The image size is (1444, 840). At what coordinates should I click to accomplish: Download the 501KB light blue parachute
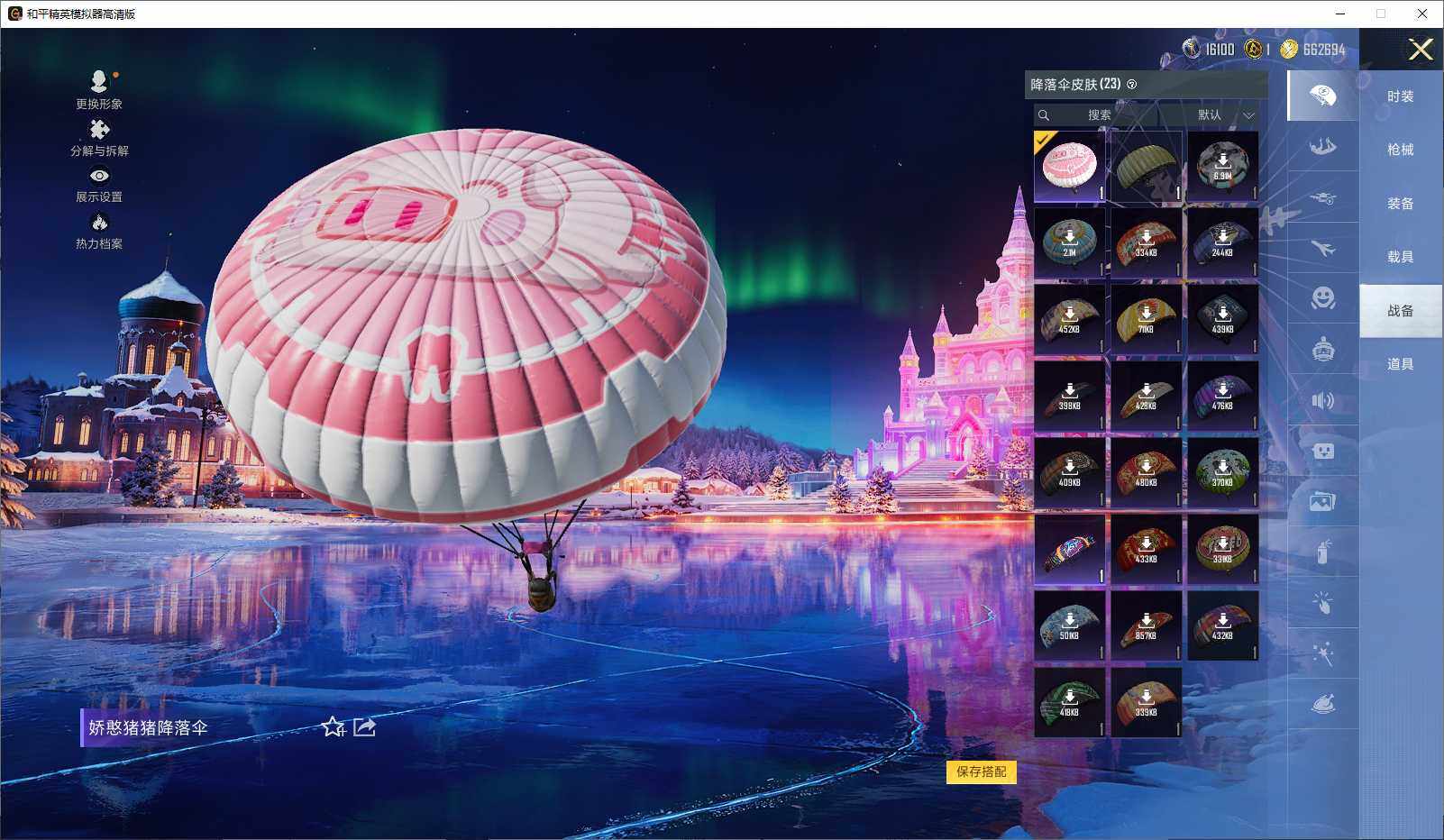(1070, 626)
